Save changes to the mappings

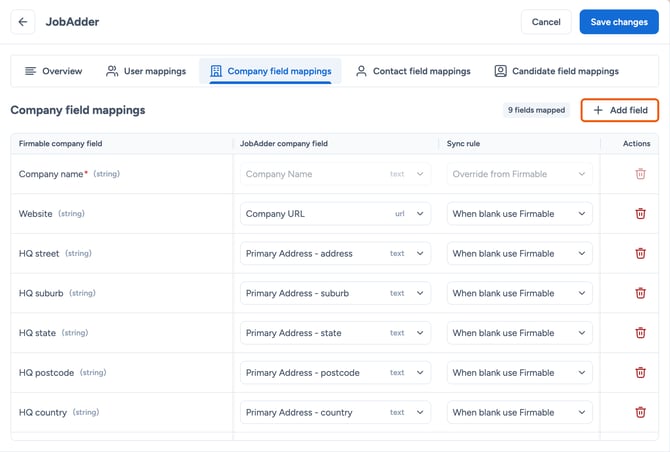(619, 22)
